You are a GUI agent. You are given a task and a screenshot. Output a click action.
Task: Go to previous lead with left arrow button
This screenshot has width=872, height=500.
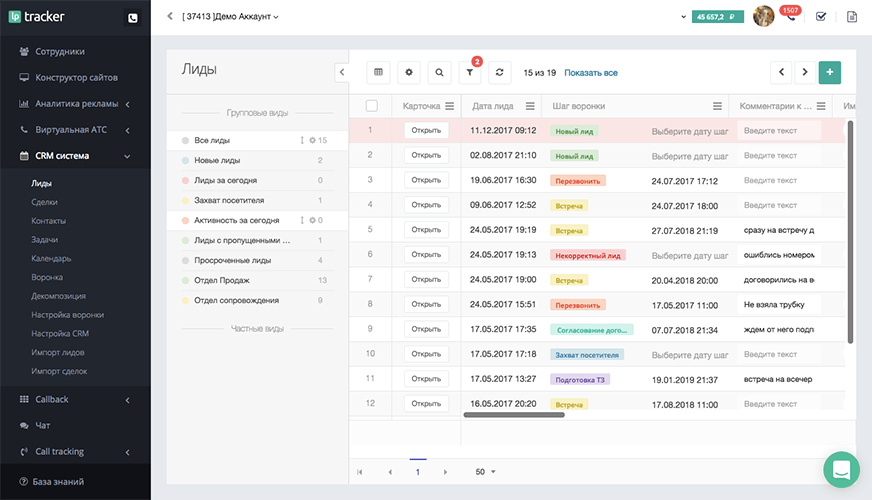(x=781, y=72)
